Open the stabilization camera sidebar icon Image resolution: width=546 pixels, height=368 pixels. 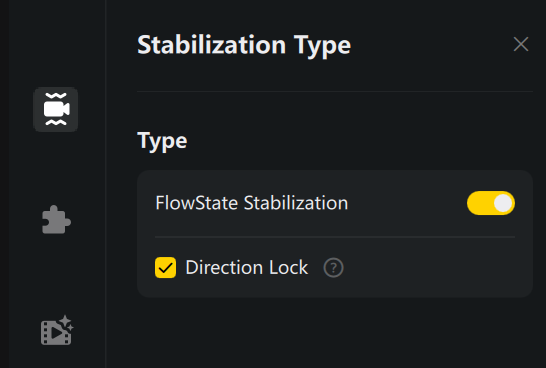56,109
